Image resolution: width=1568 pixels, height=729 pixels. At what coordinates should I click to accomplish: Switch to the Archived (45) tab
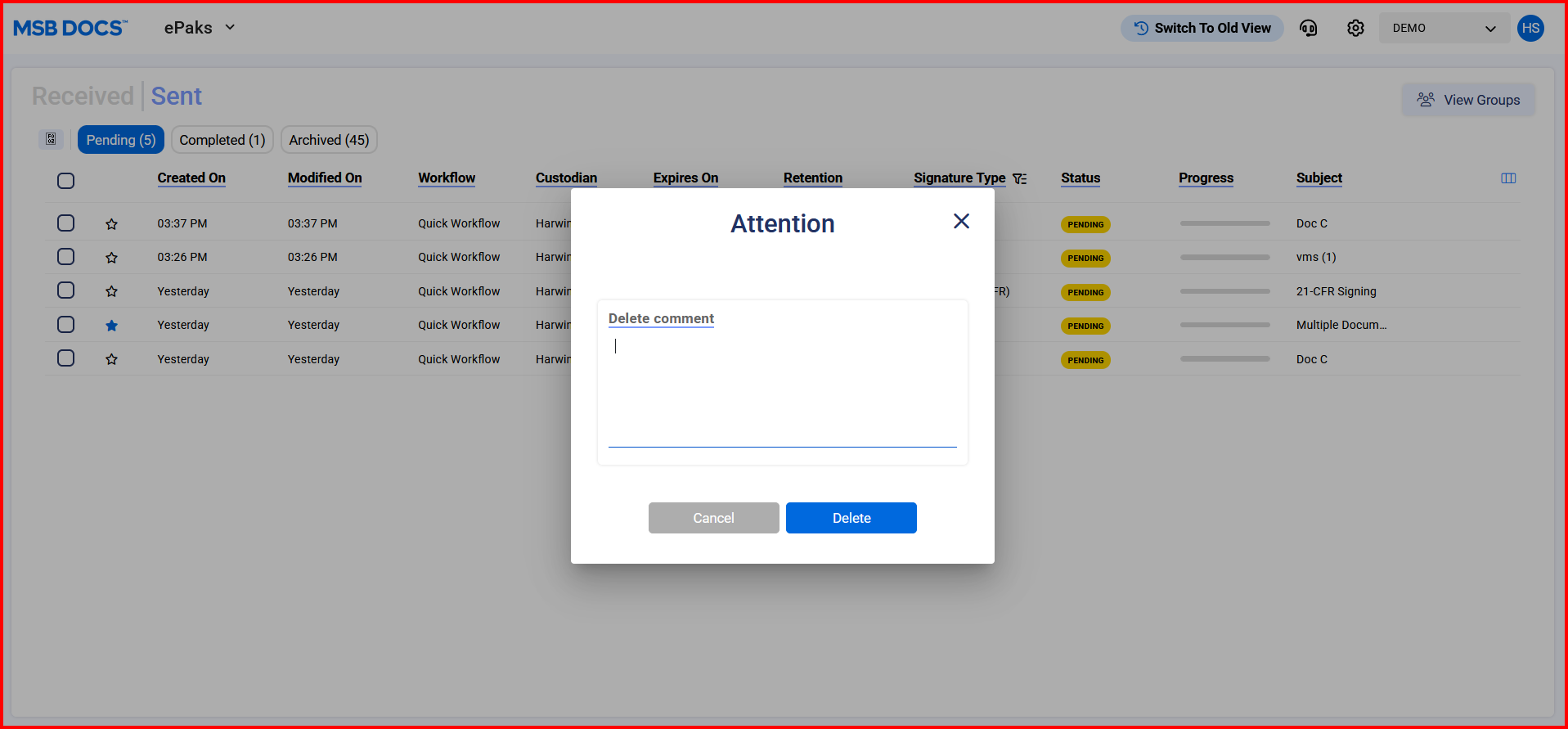[329, 140]
